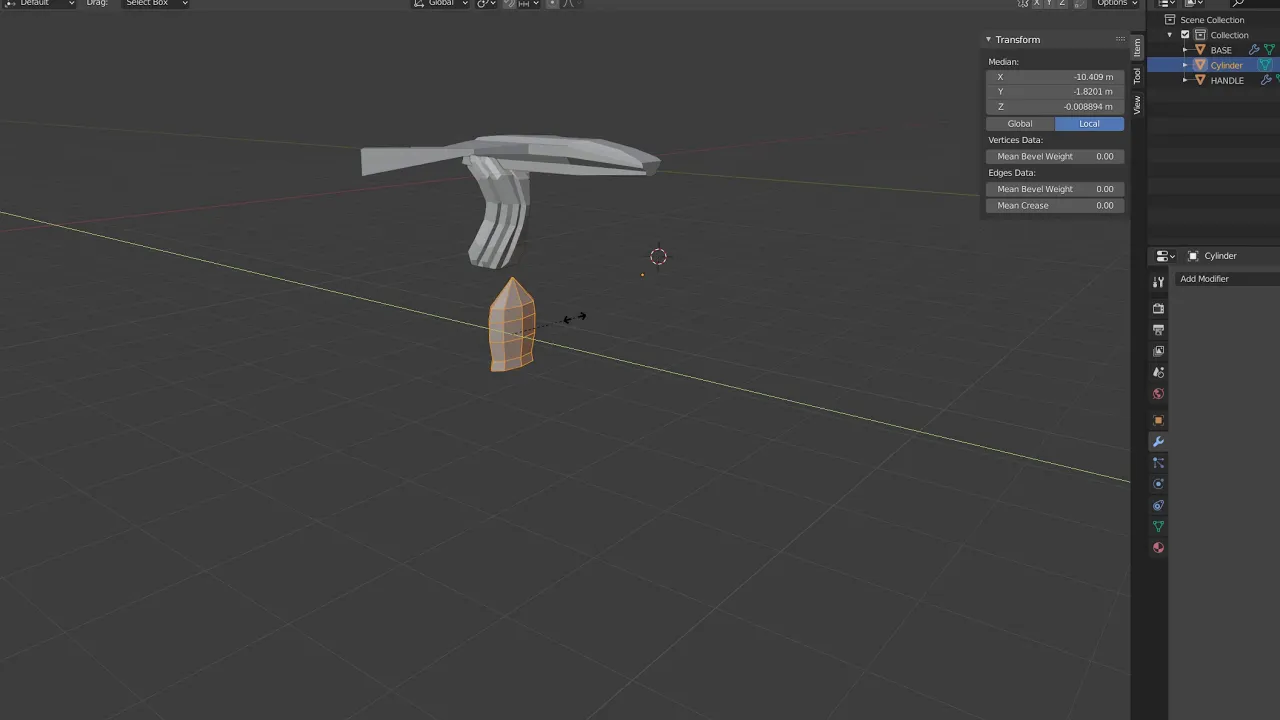Adjust edges Mean Bevel Weight slider
The width and height of the screenshot is (1280, 720).
click(1055, 189)
